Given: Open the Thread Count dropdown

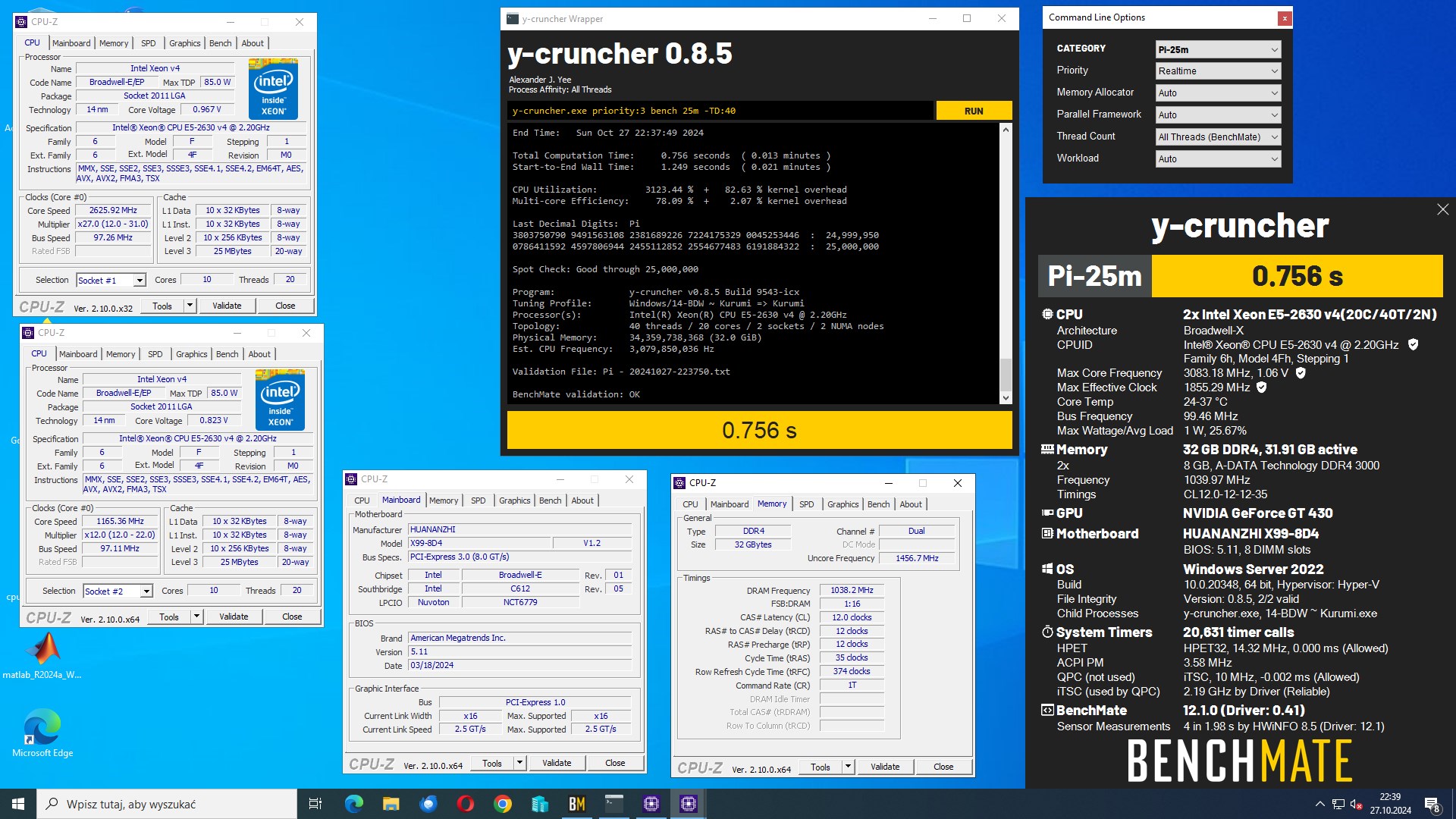Looking at the screenshot, I should pos(1218,136).
